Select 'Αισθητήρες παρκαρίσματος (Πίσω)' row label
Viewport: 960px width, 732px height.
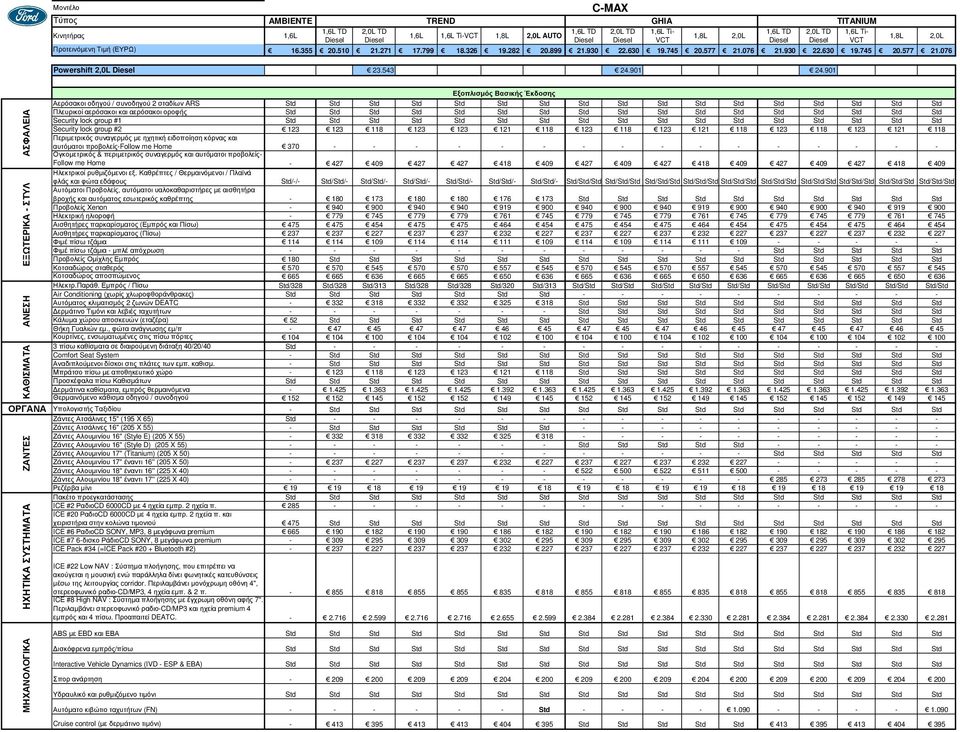tap(107, 233)
